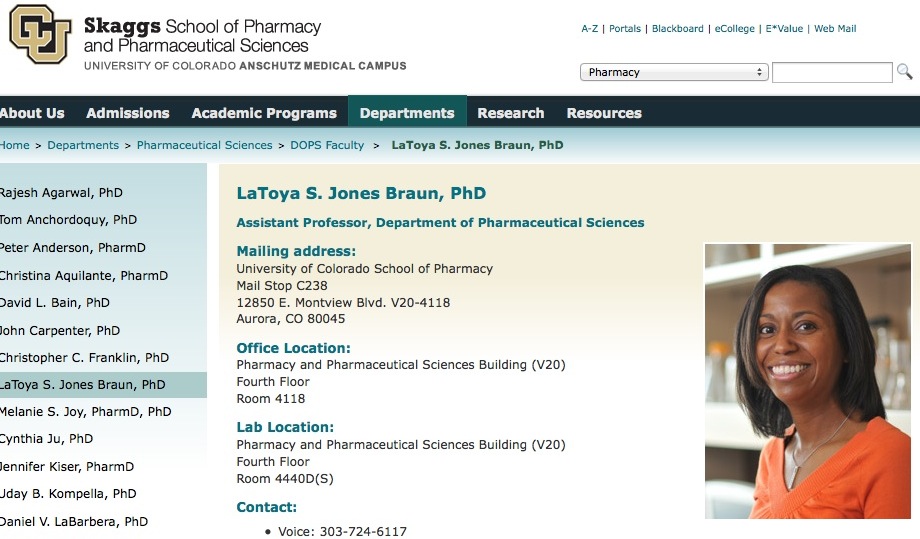Go to DOPS Faculty breadcrumb
Image resolution: width=920 pixels, height=539 pixels.
point(327,145)
